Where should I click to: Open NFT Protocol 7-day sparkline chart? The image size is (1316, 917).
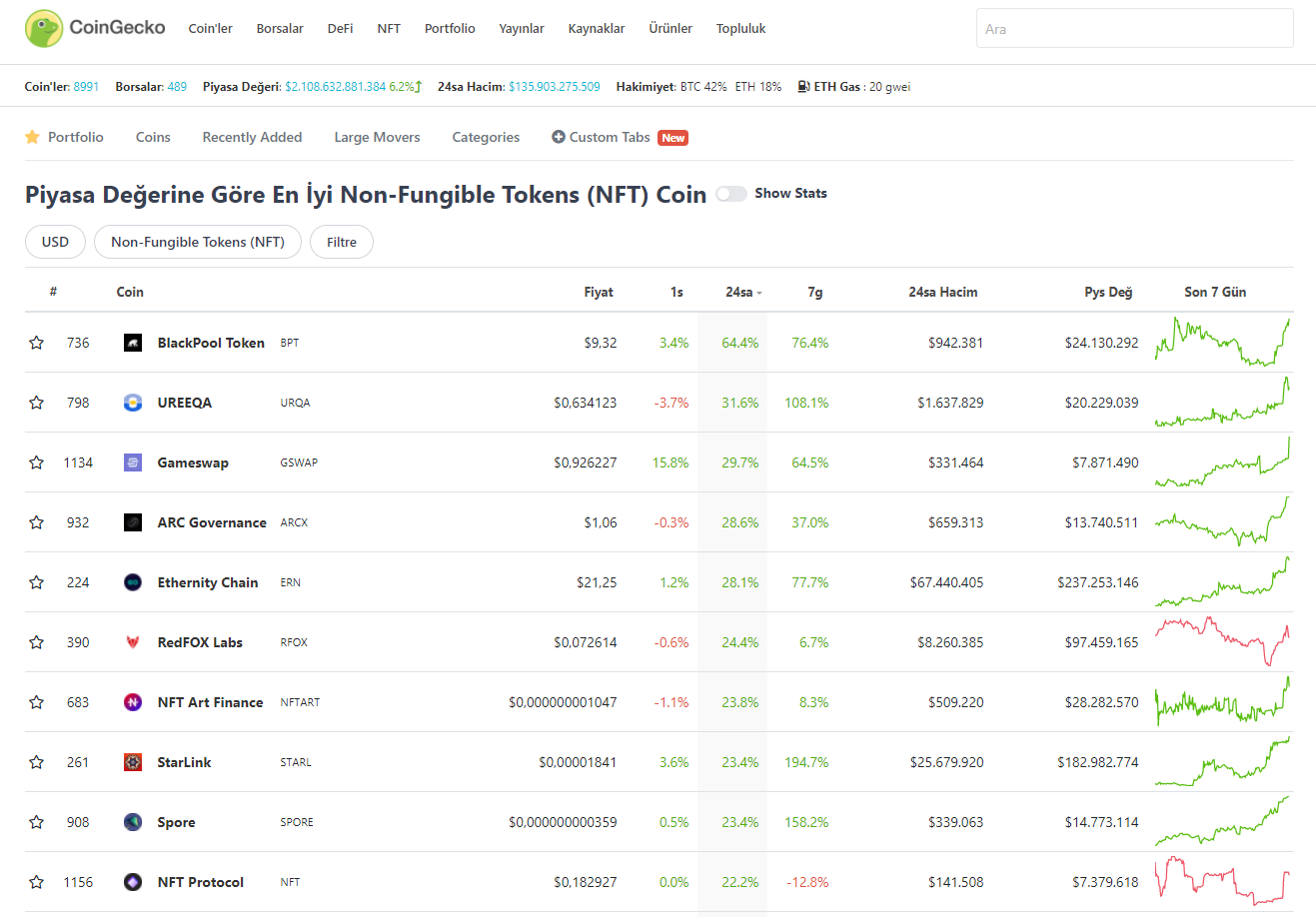(1223, 881)
